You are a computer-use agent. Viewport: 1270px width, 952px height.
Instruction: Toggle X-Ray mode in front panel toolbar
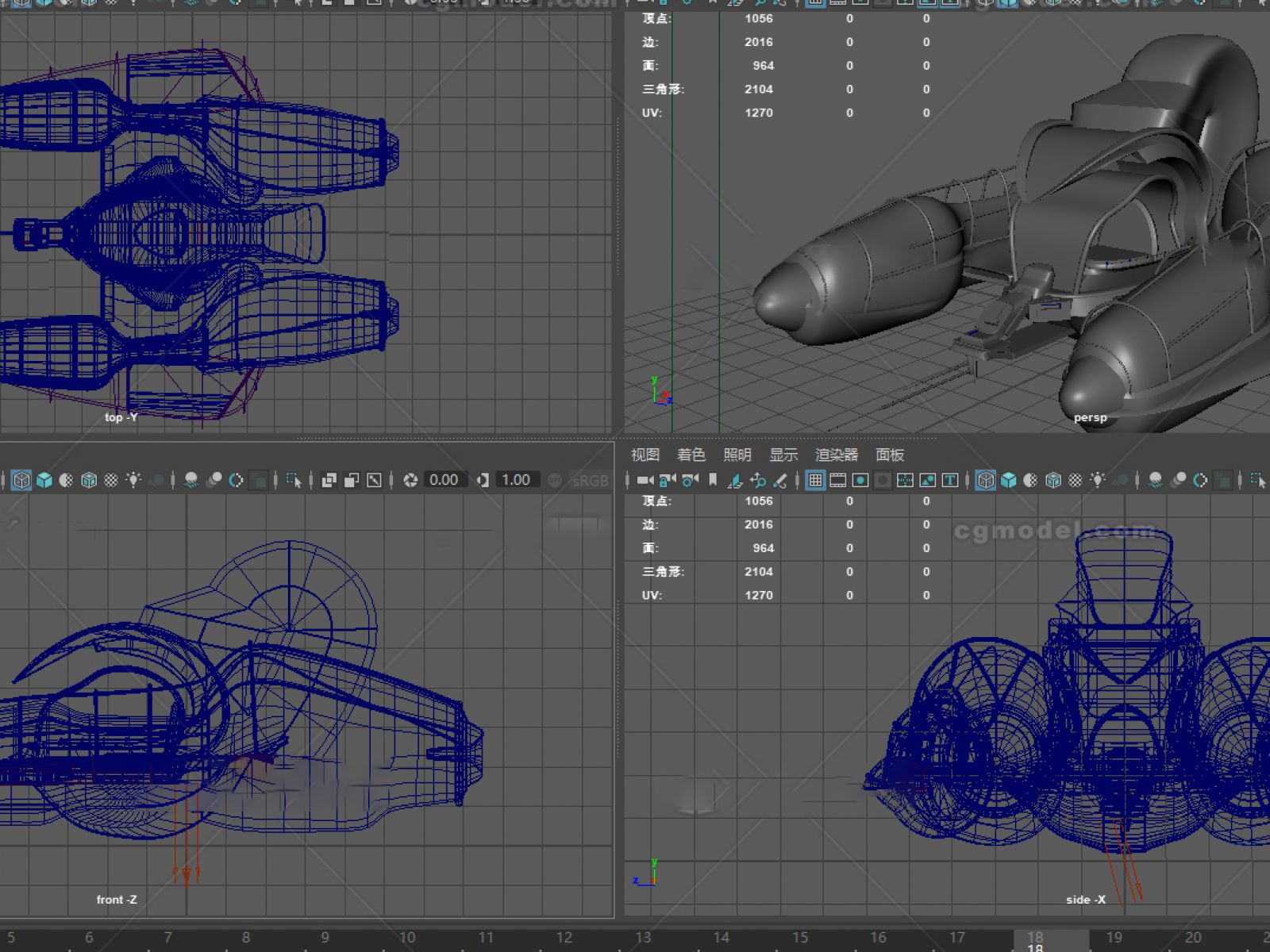[x=329, y=480]
